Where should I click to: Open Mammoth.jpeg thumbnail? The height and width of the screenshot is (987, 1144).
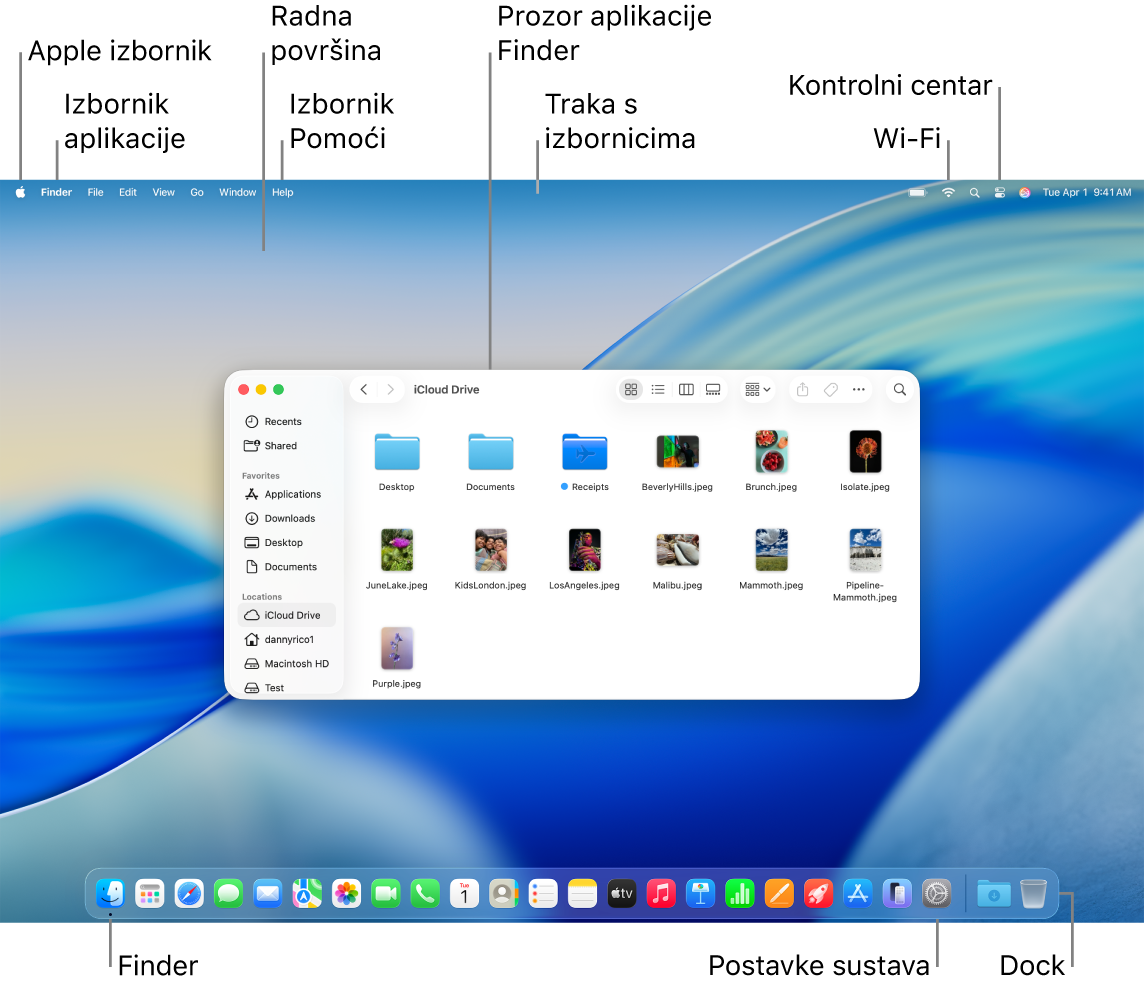(770, 548)
